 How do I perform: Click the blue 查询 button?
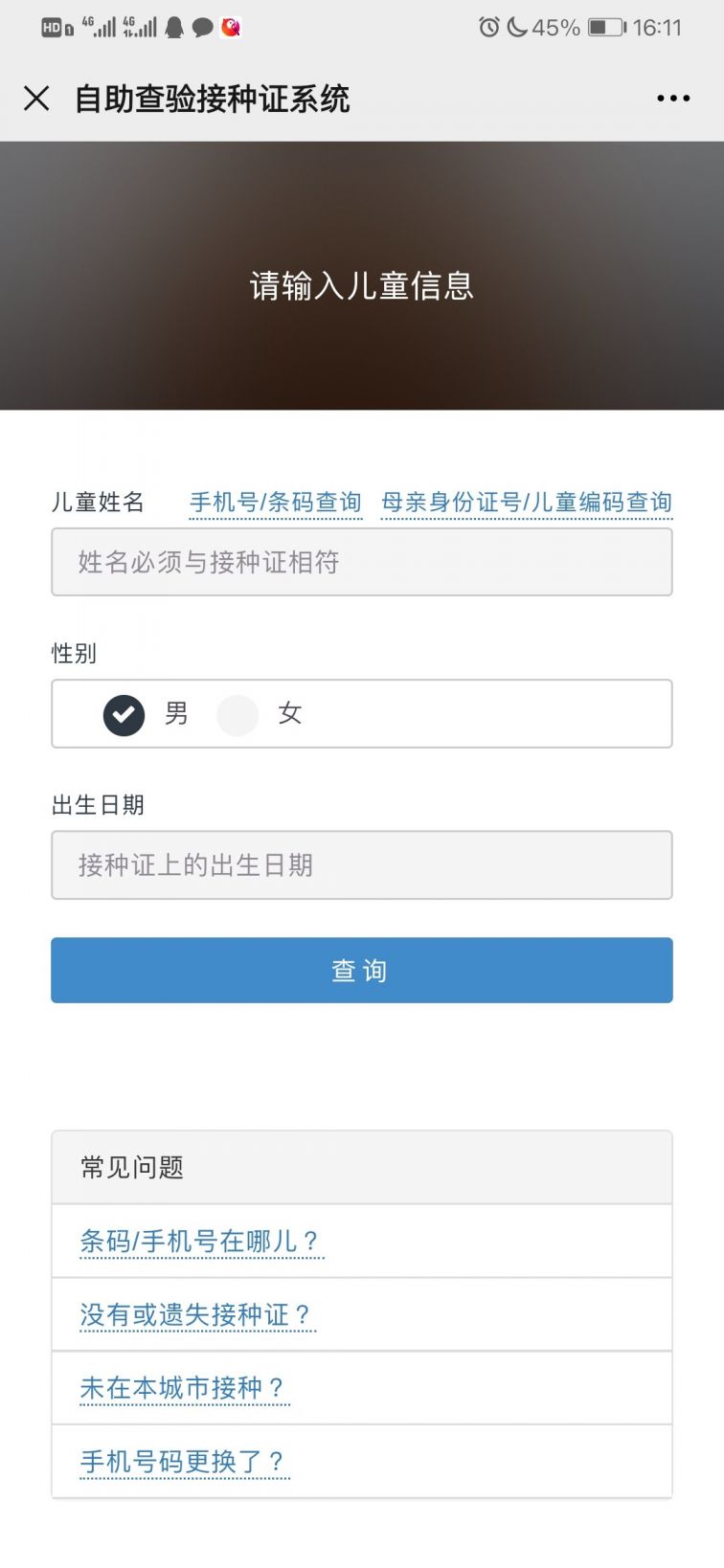coord(362,971)
